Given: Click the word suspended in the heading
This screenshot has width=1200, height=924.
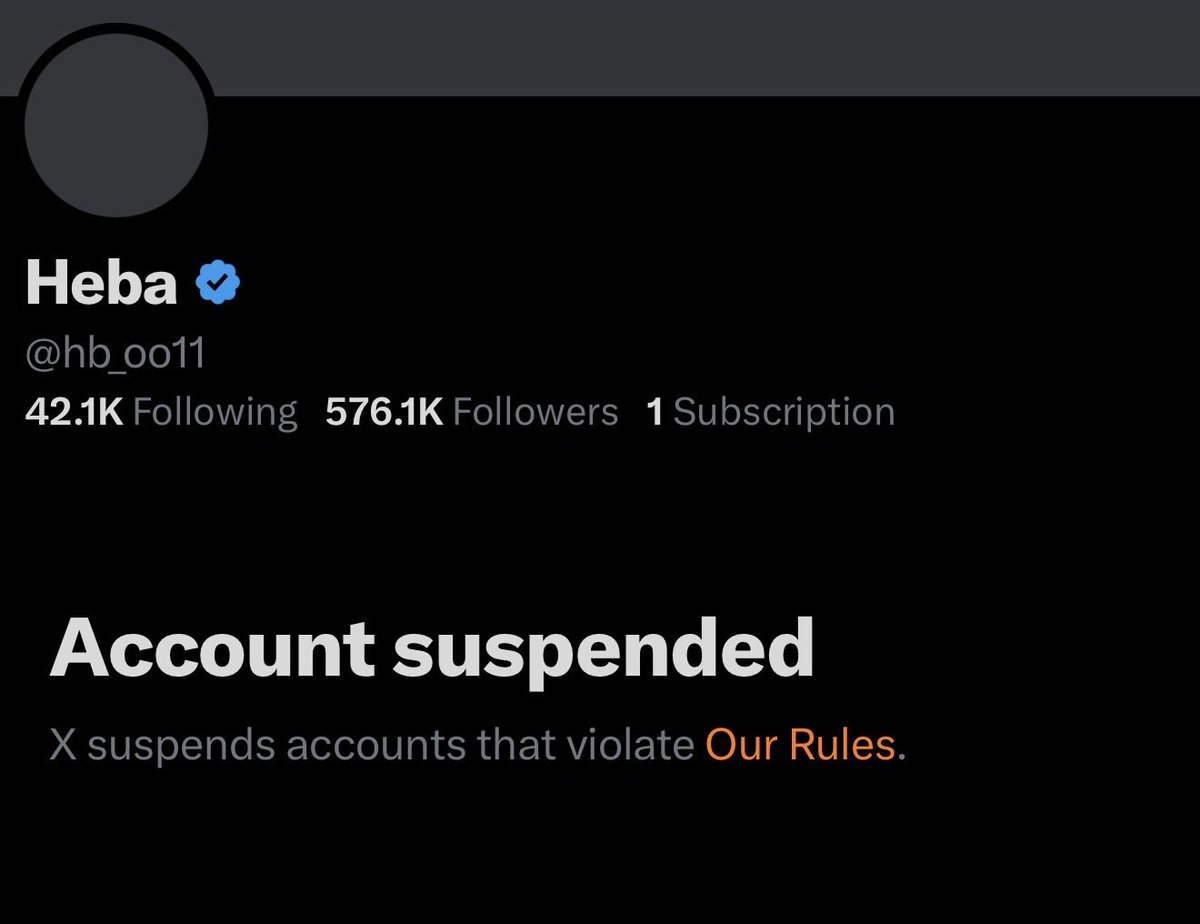Looking at the screenshot, I should (603, 651).
